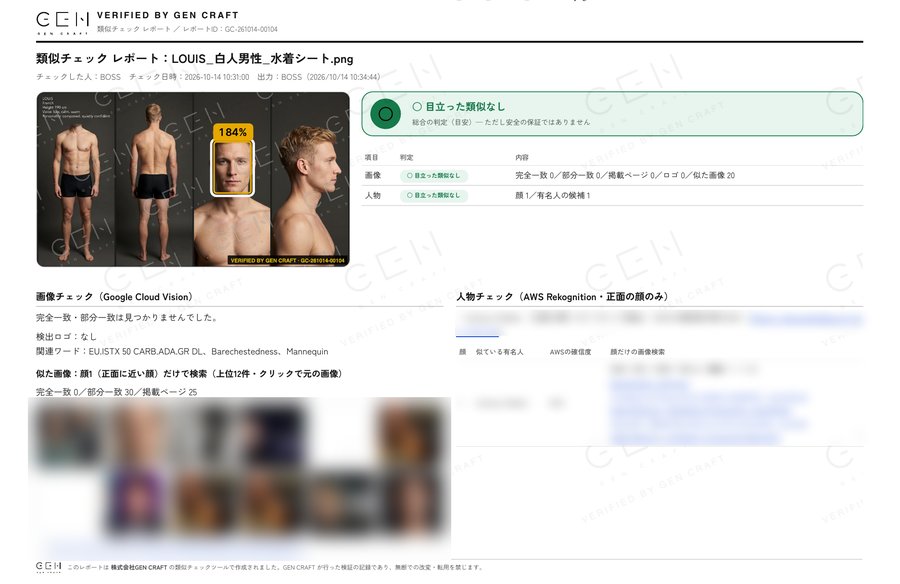Click the small GEN logo in the footer
This screenshot has width=900, height=584.
tap(49, 567)
